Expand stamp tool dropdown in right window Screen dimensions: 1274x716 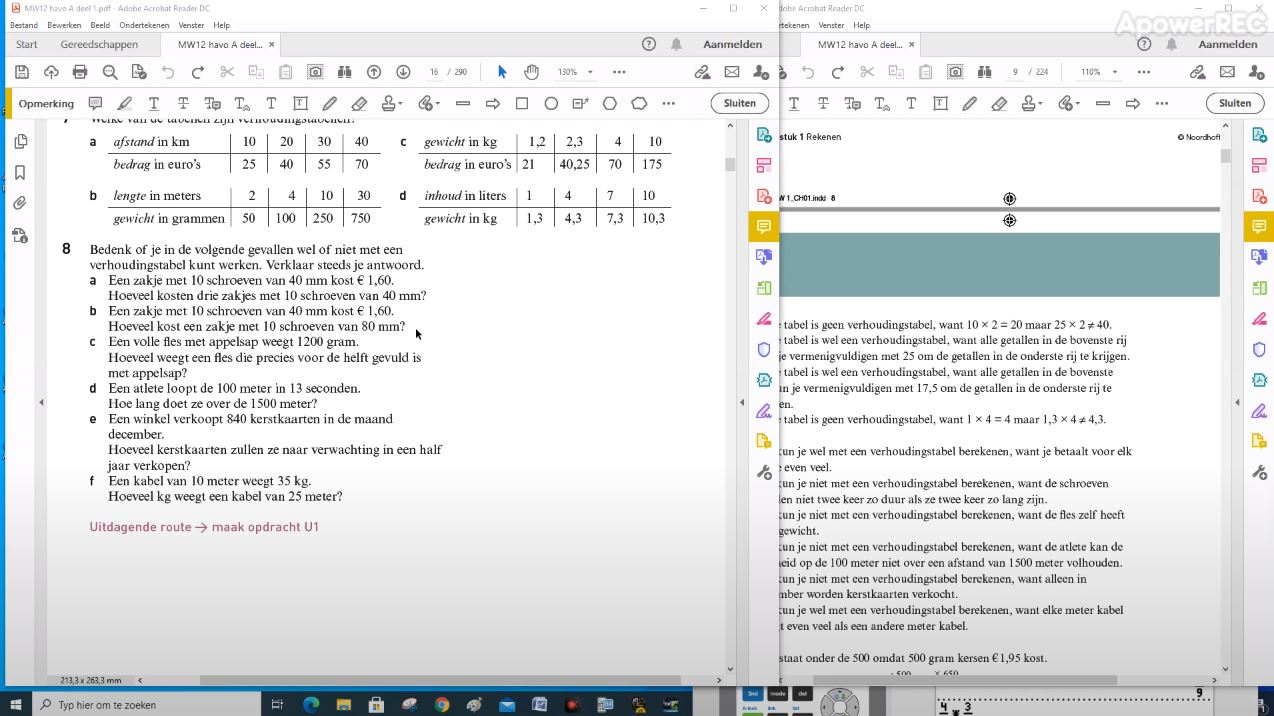tap(1040, 103)
